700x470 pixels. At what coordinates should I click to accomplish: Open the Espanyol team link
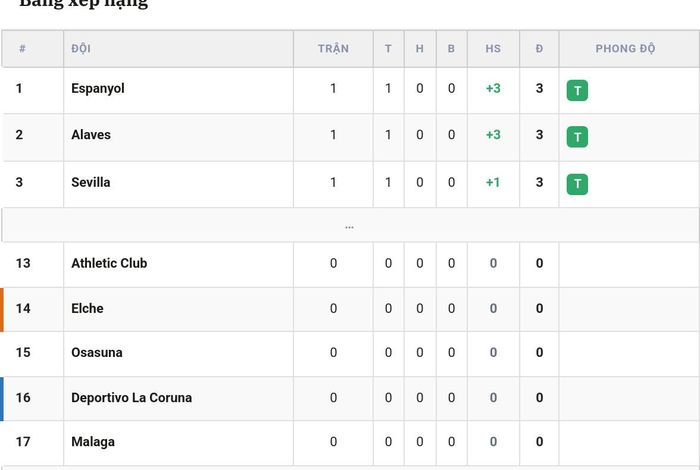[98, 88]
